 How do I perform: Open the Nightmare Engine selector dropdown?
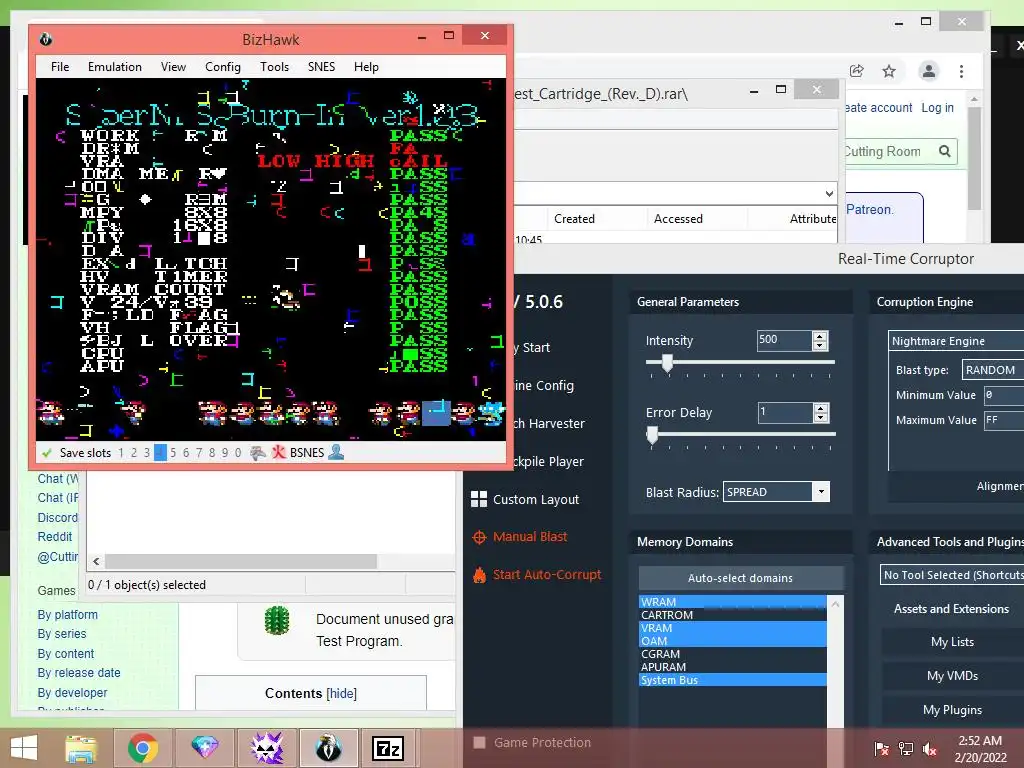coord(957,341)
